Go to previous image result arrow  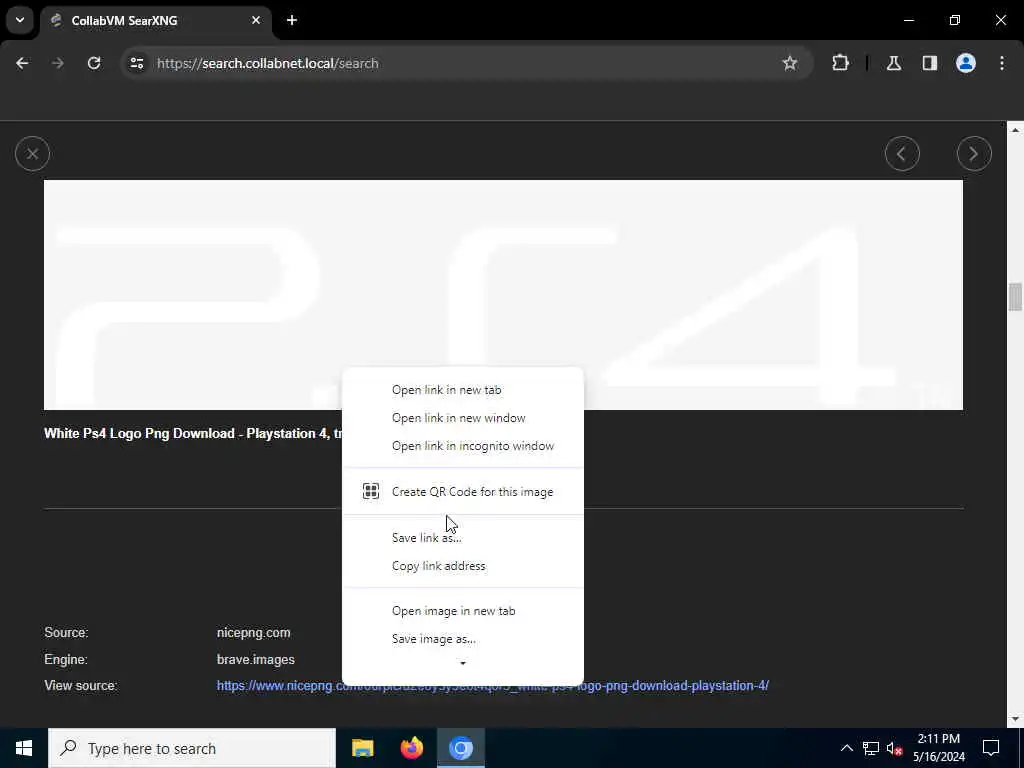click(902, 153)
